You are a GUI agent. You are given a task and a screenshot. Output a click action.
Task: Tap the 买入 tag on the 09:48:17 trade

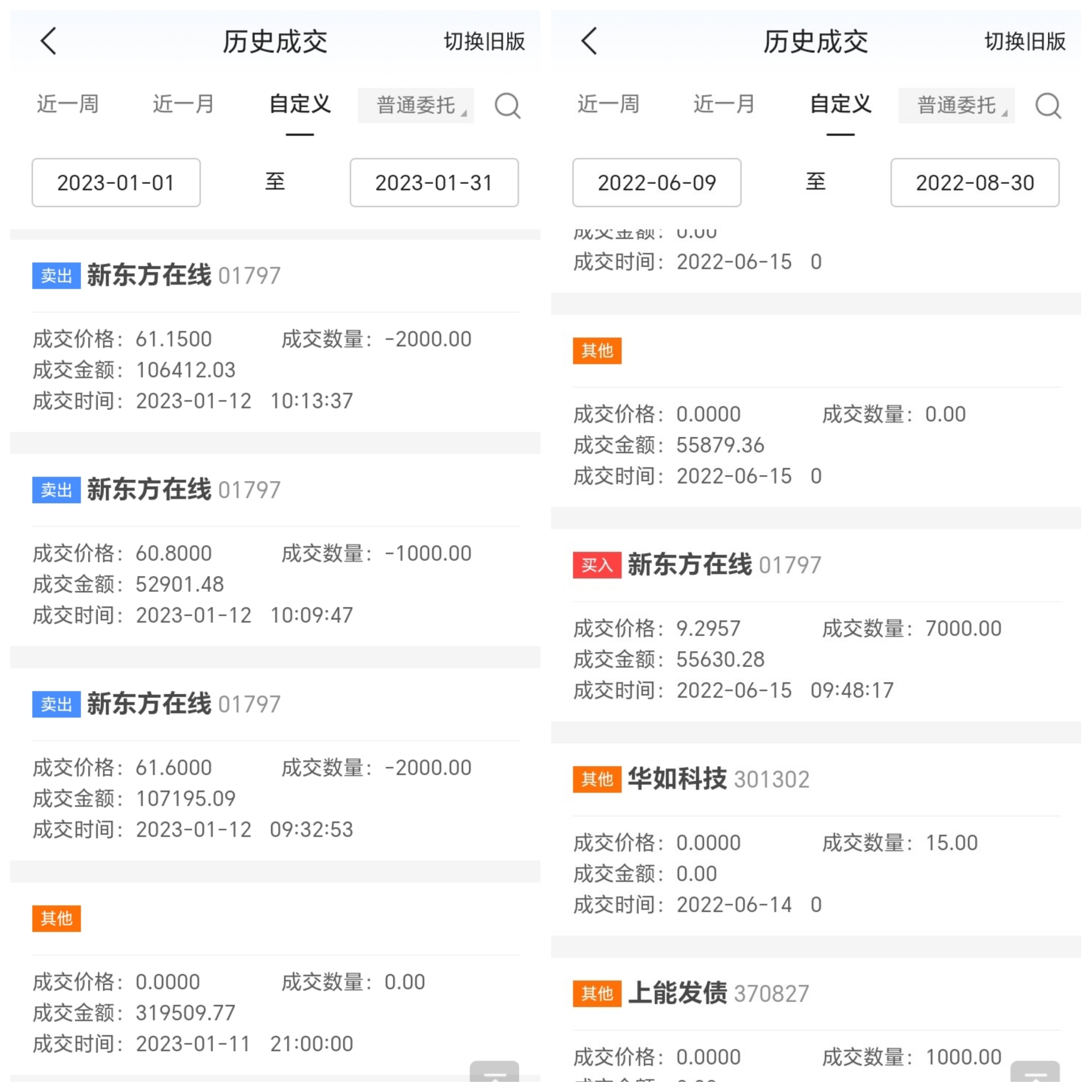(597, 565)
